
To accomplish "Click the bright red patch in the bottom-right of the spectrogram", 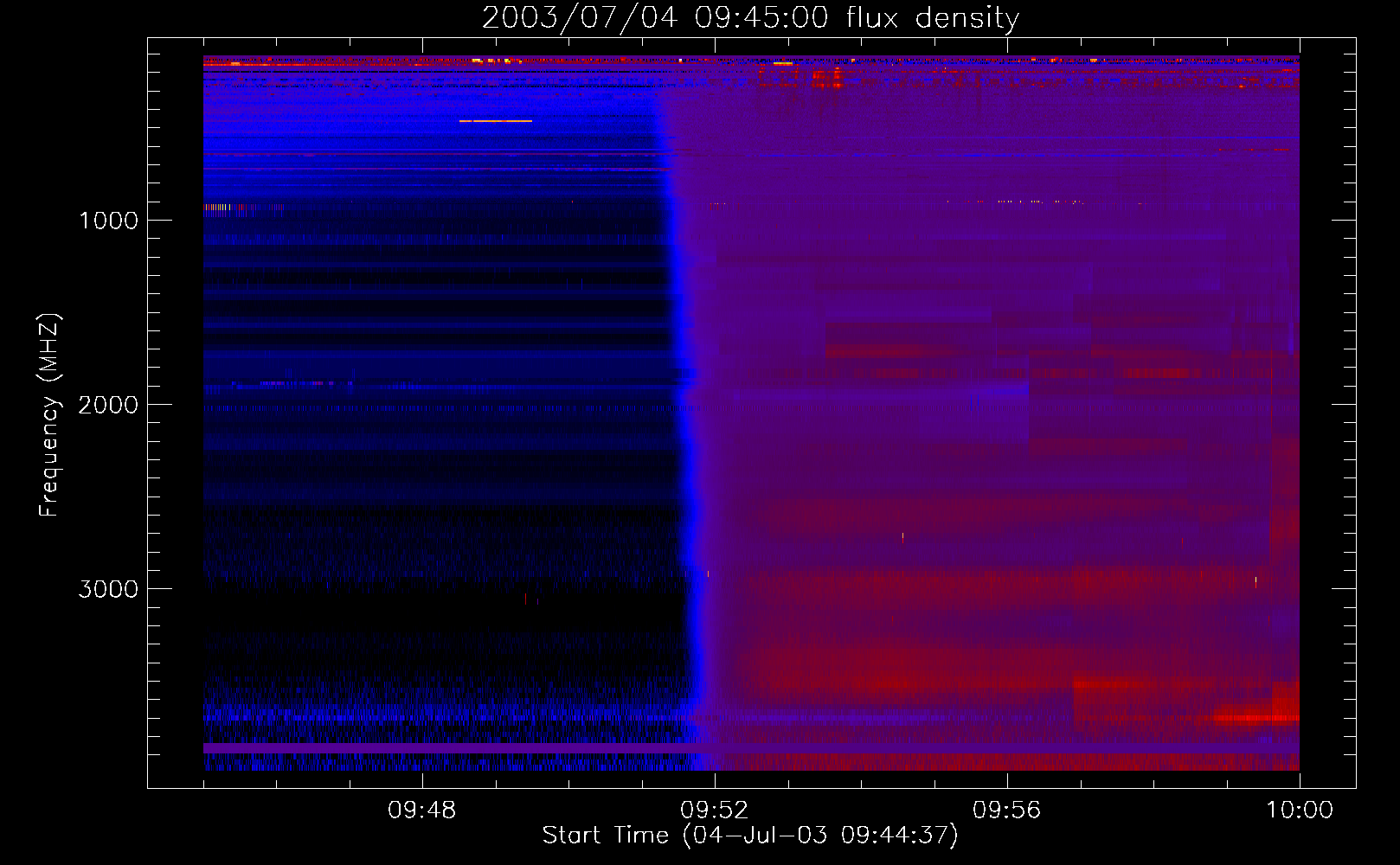I will point(1256,716).
